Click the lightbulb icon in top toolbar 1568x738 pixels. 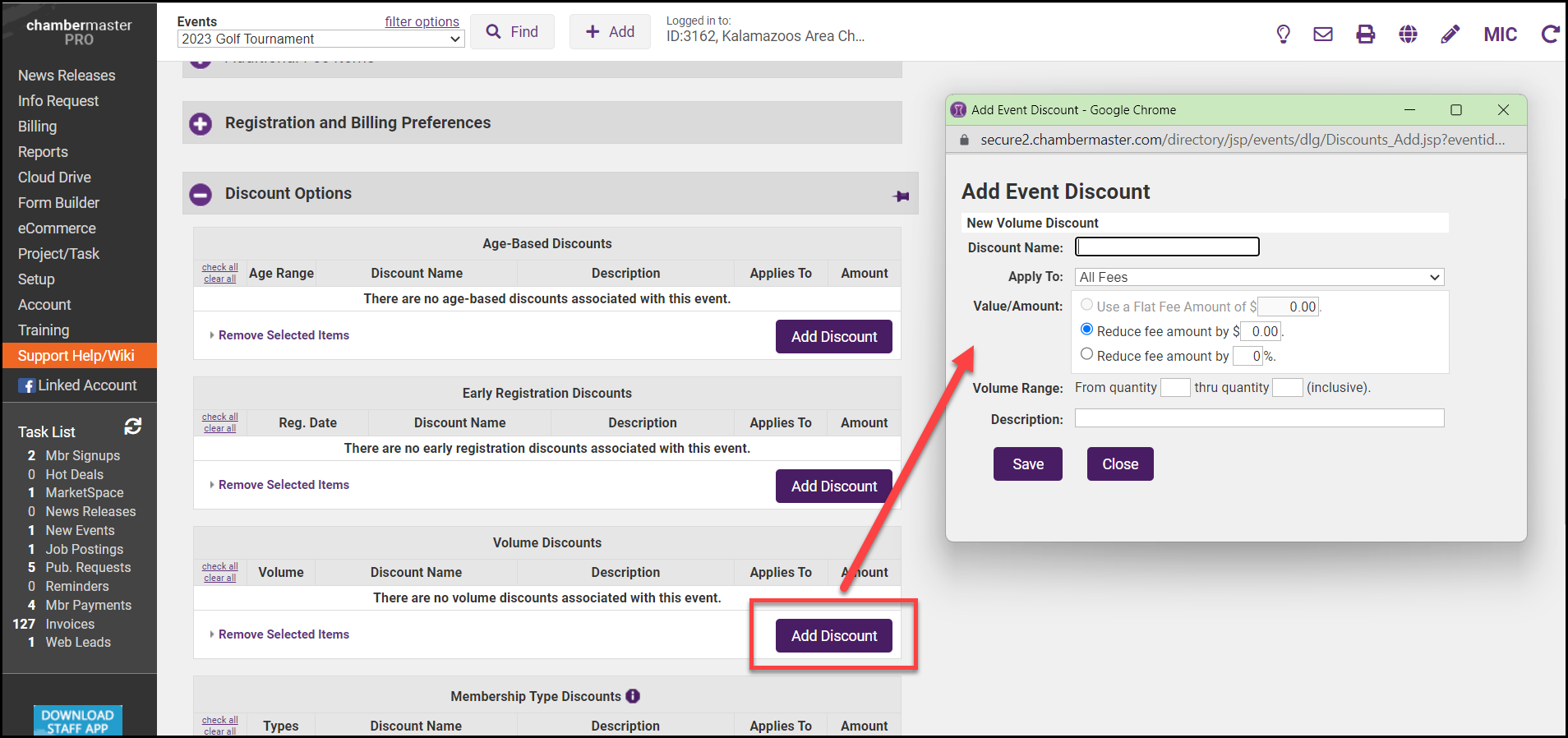[x=1283, y=34]
